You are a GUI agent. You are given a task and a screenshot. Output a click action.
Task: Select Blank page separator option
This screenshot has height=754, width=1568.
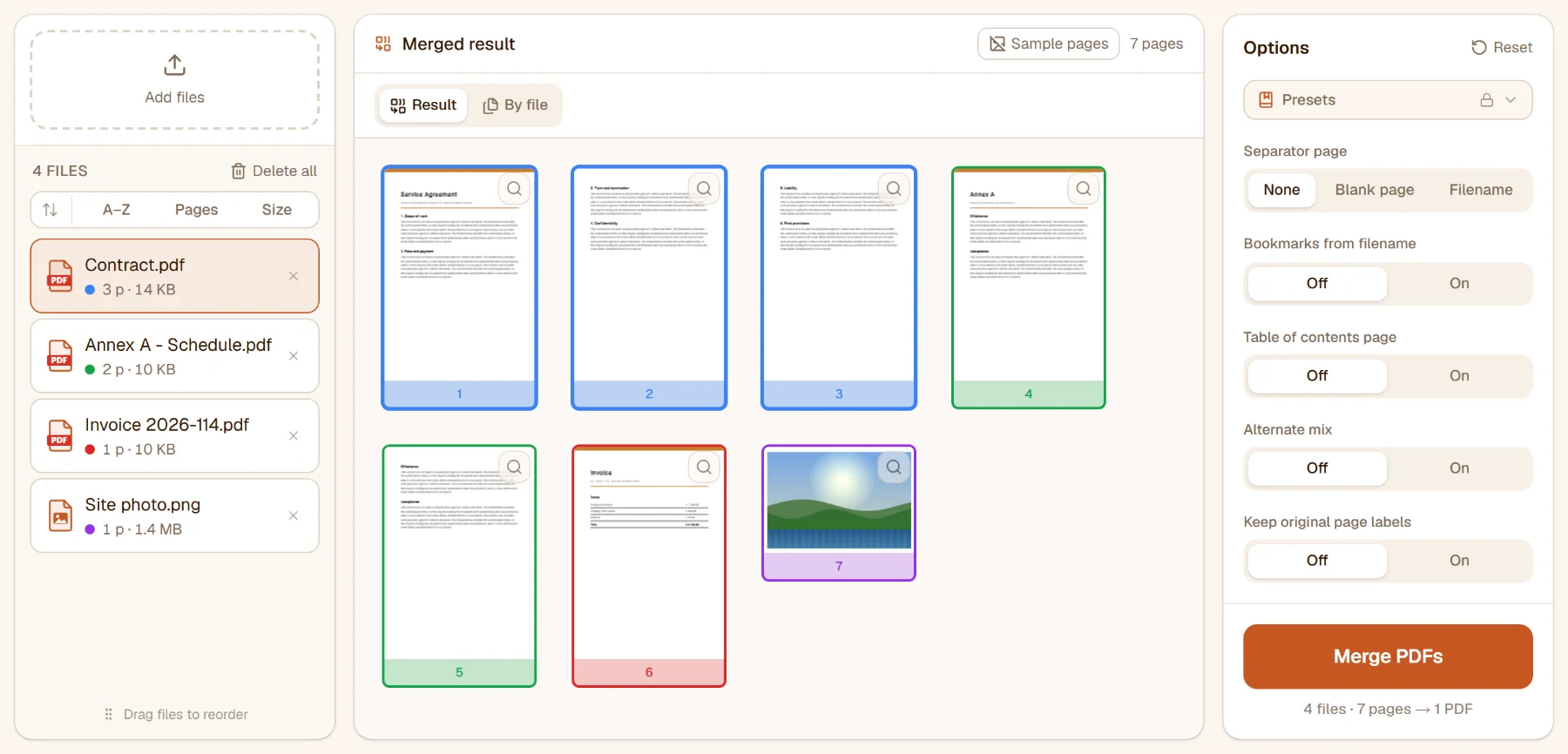pos(1375,190)
